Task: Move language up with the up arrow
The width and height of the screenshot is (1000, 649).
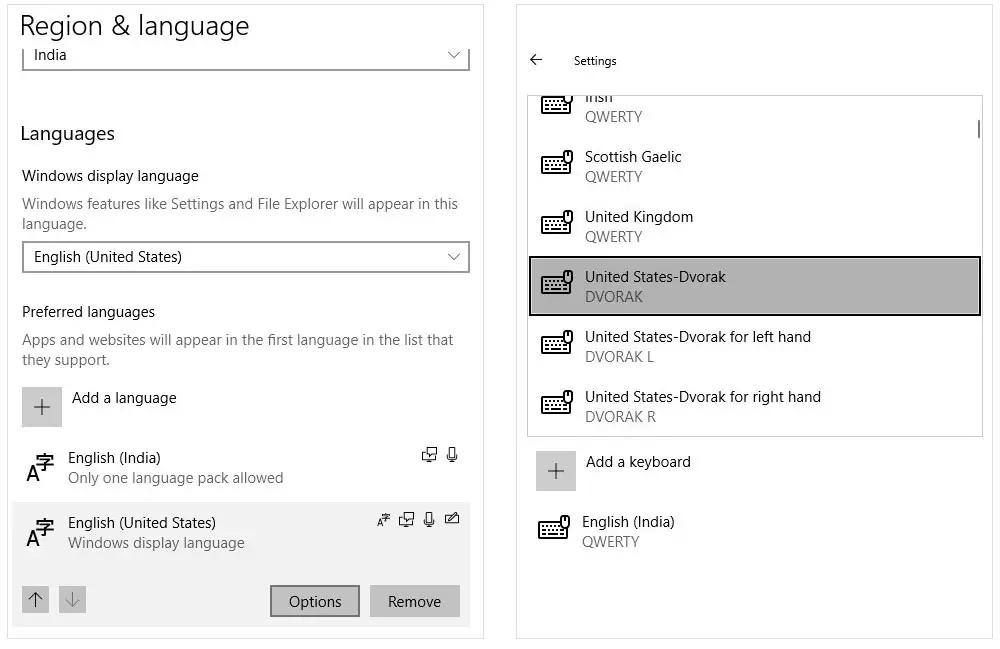Action: tap(35, 599)
